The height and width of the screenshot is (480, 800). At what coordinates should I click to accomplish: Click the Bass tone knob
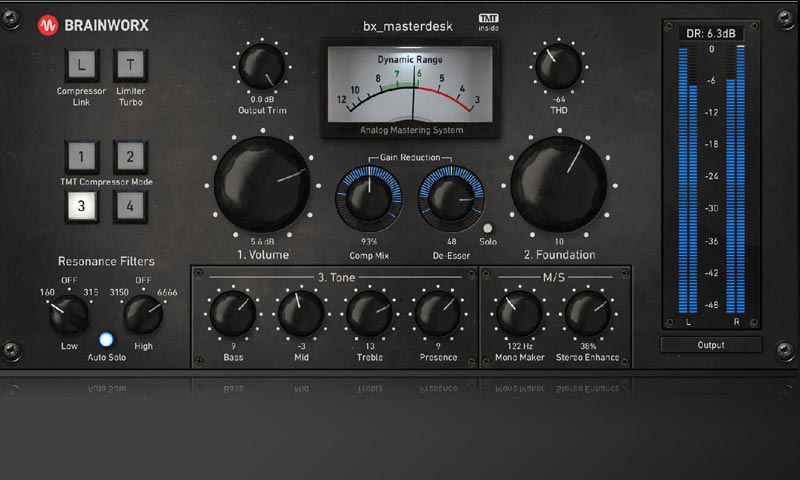click(233, 314)
